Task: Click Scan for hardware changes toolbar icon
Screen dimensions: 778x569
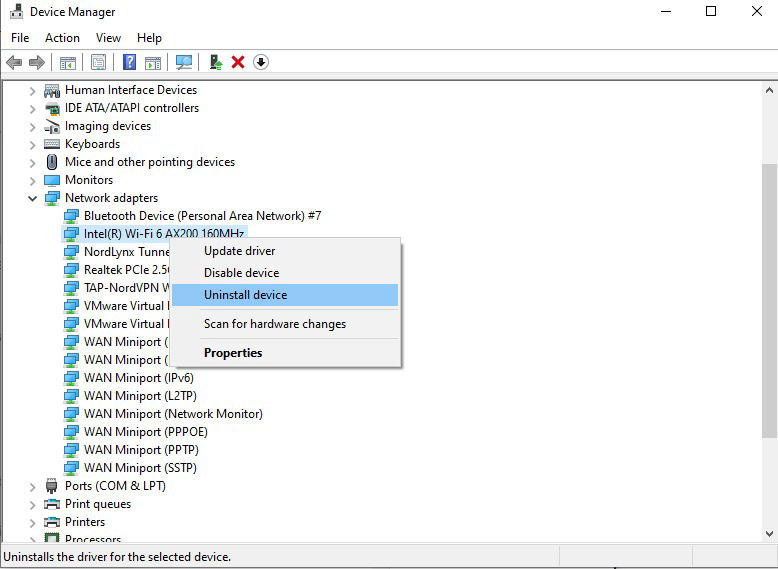Action: [x=184, y=63]
